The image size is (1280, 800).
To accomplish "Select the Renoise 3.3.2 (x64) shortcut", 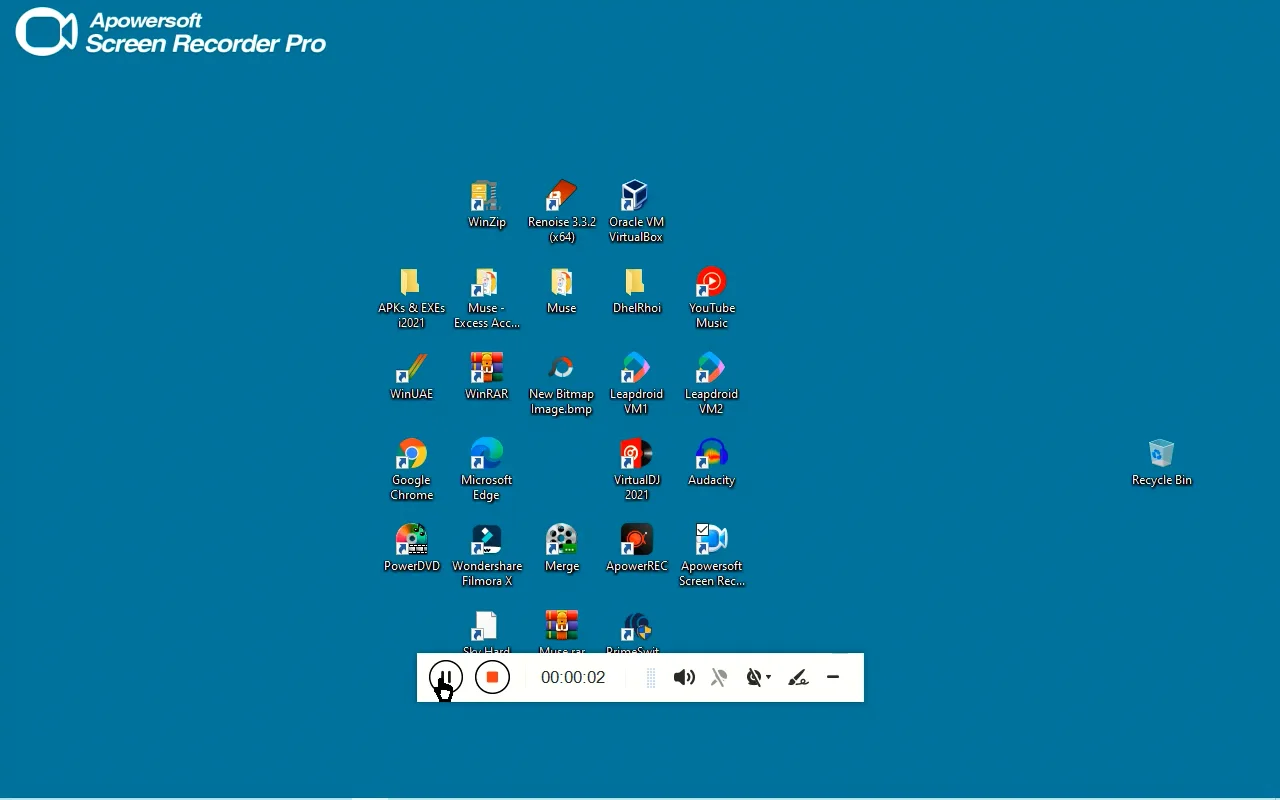I will (x=562, y=212).
